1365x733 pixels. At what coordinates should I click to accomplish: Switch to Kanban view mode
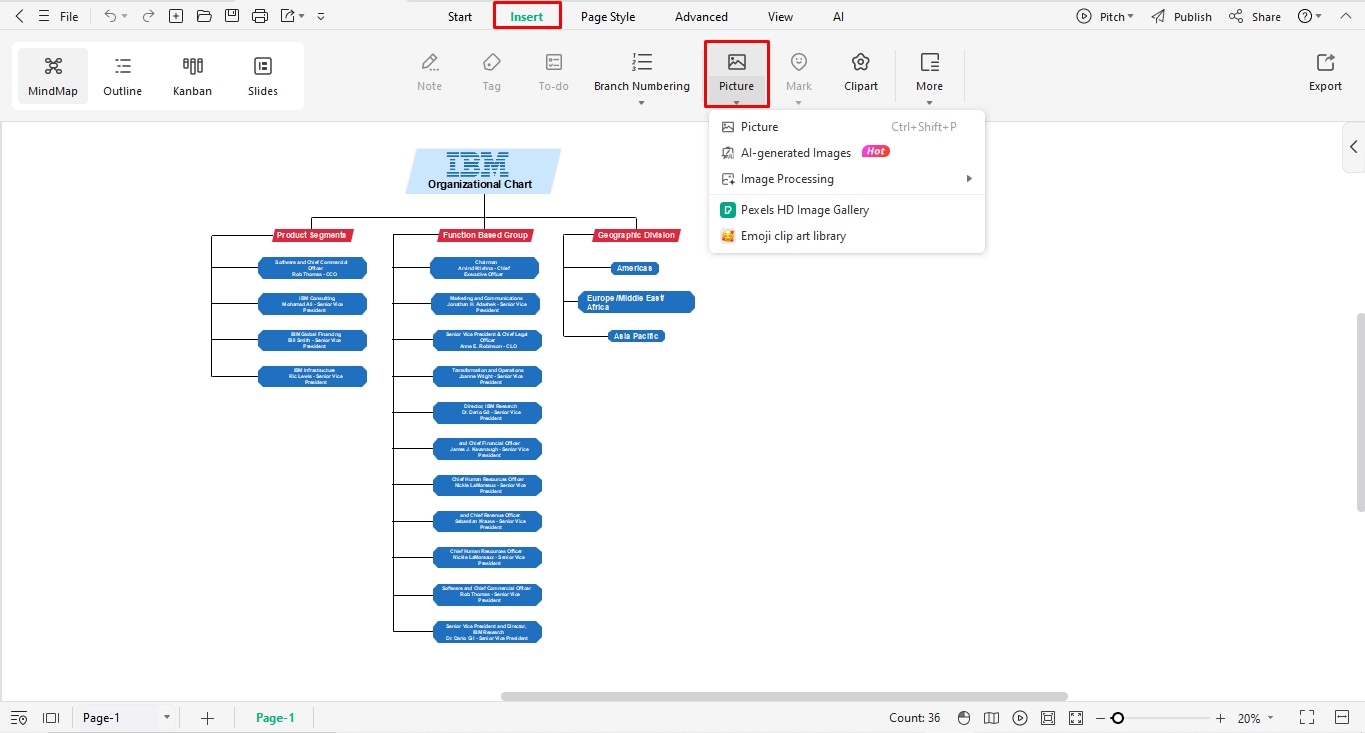192,76
